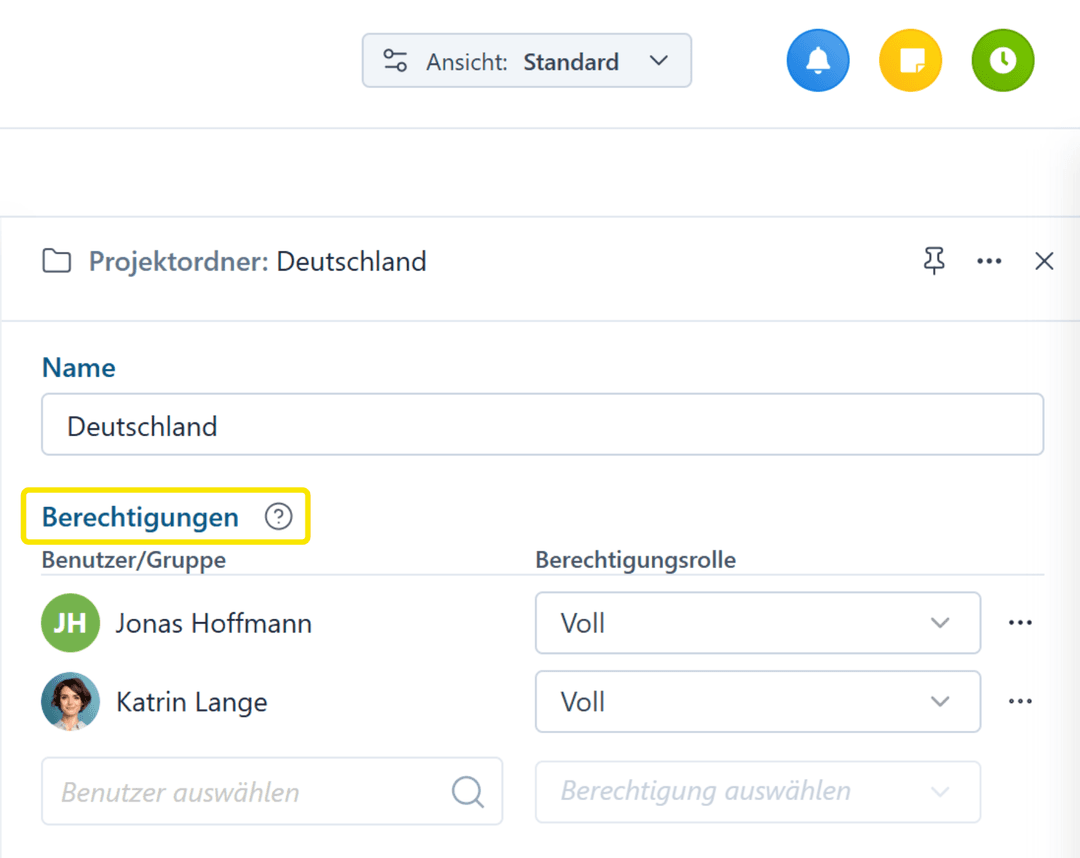The image size is (1080, 858).
Task: Open the Berechtigung auswählen dropdown
Action: (757, 792)
